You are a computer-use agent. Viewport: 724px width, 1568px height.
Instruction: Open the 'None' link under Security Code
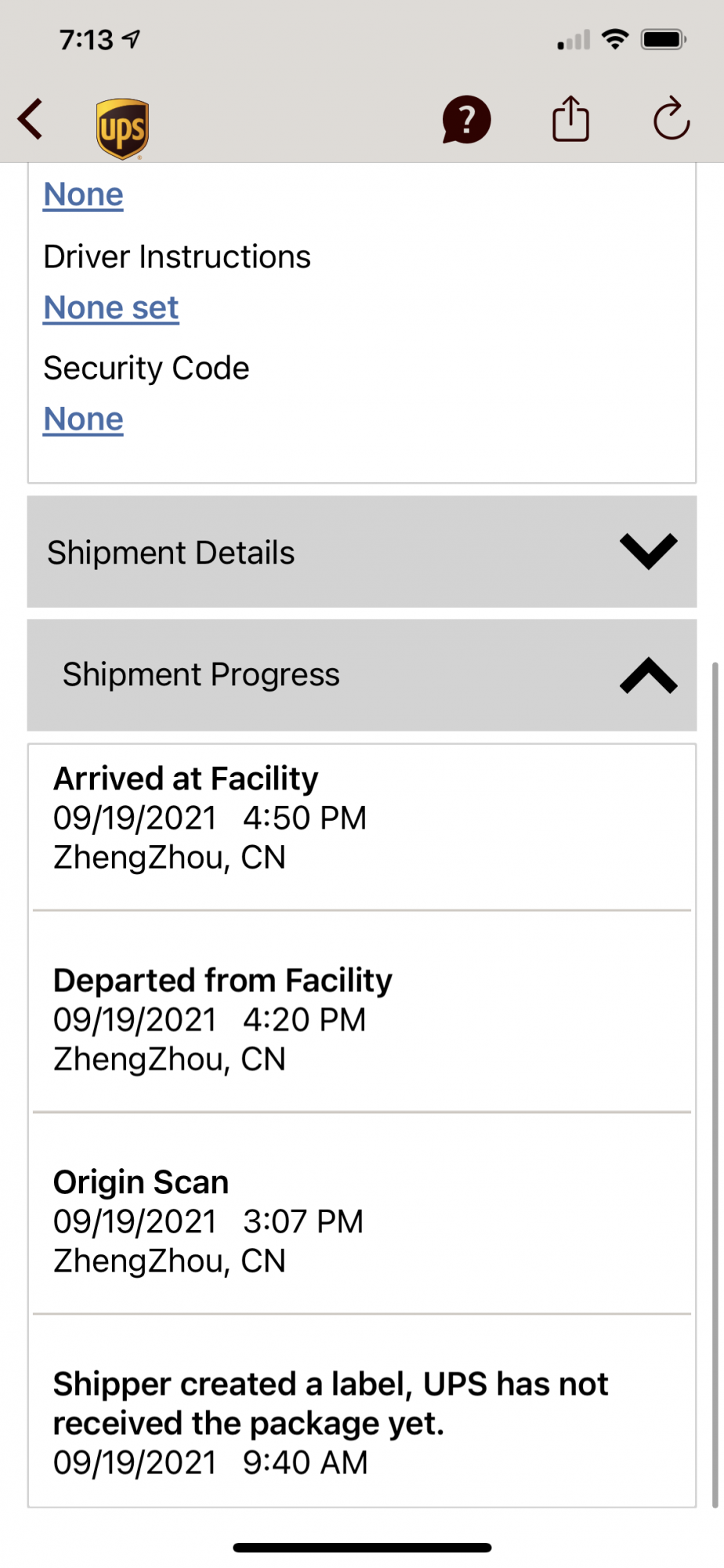(83, 419)
